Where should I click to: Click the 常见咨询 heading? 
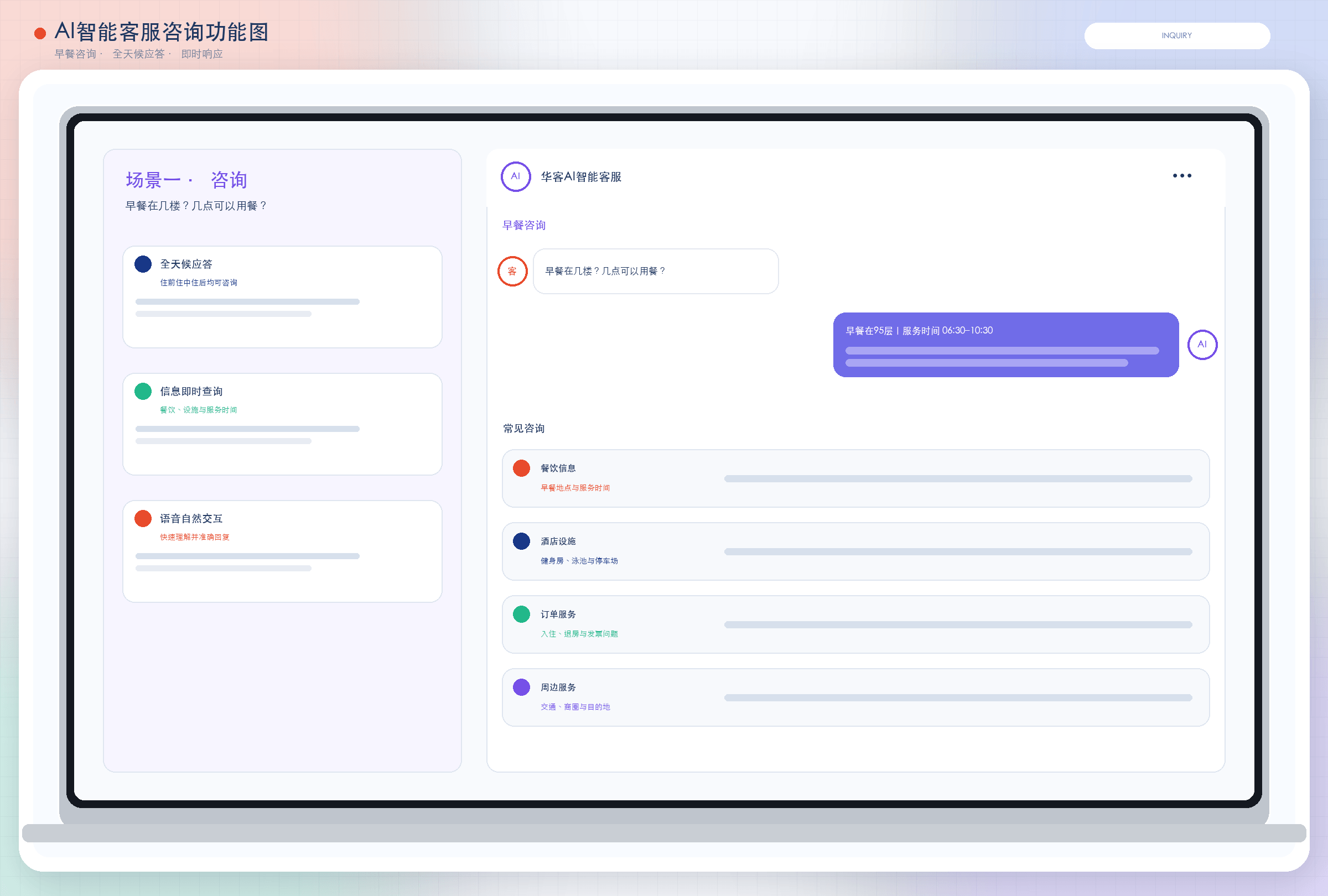523,429
